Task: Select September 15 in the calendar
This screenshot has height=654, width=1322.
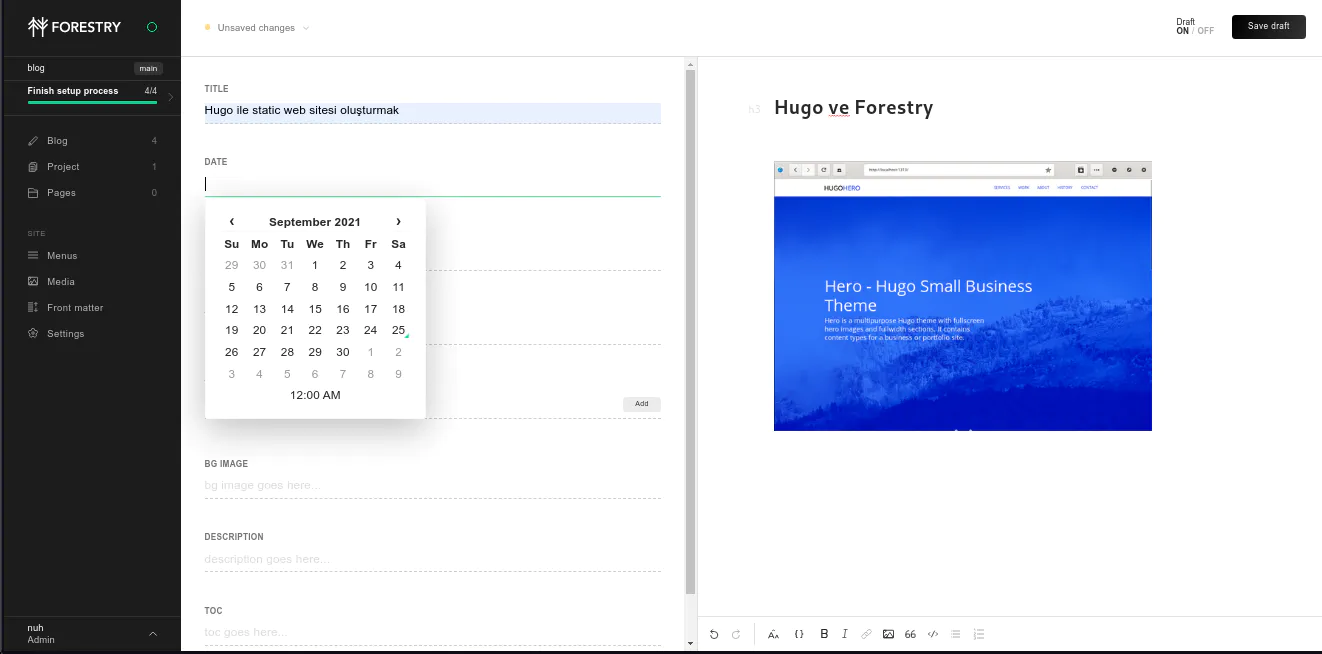Action: click(x=315, y=309)
